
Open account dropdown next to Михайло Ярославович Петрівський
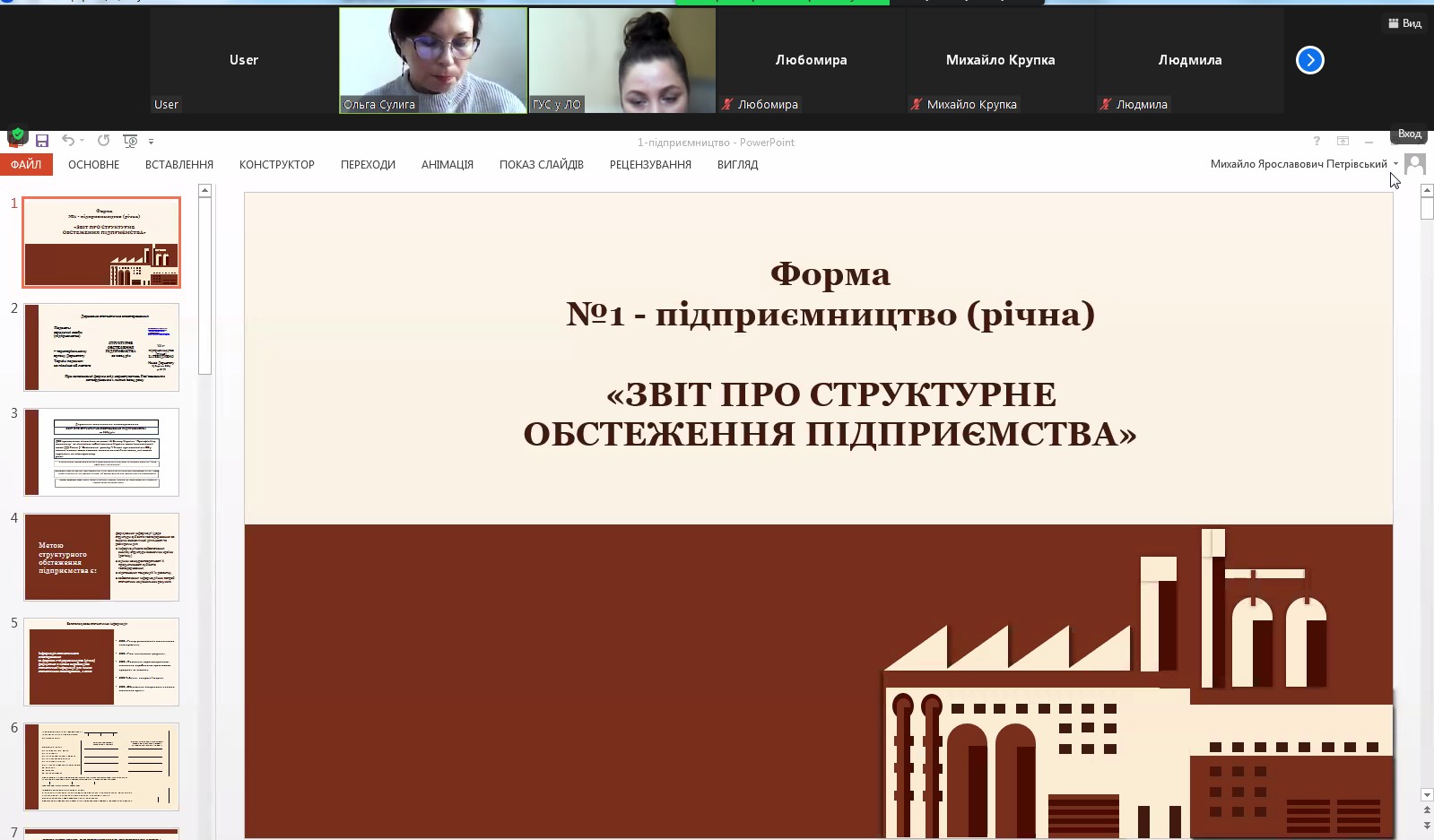pos(1395,164)
